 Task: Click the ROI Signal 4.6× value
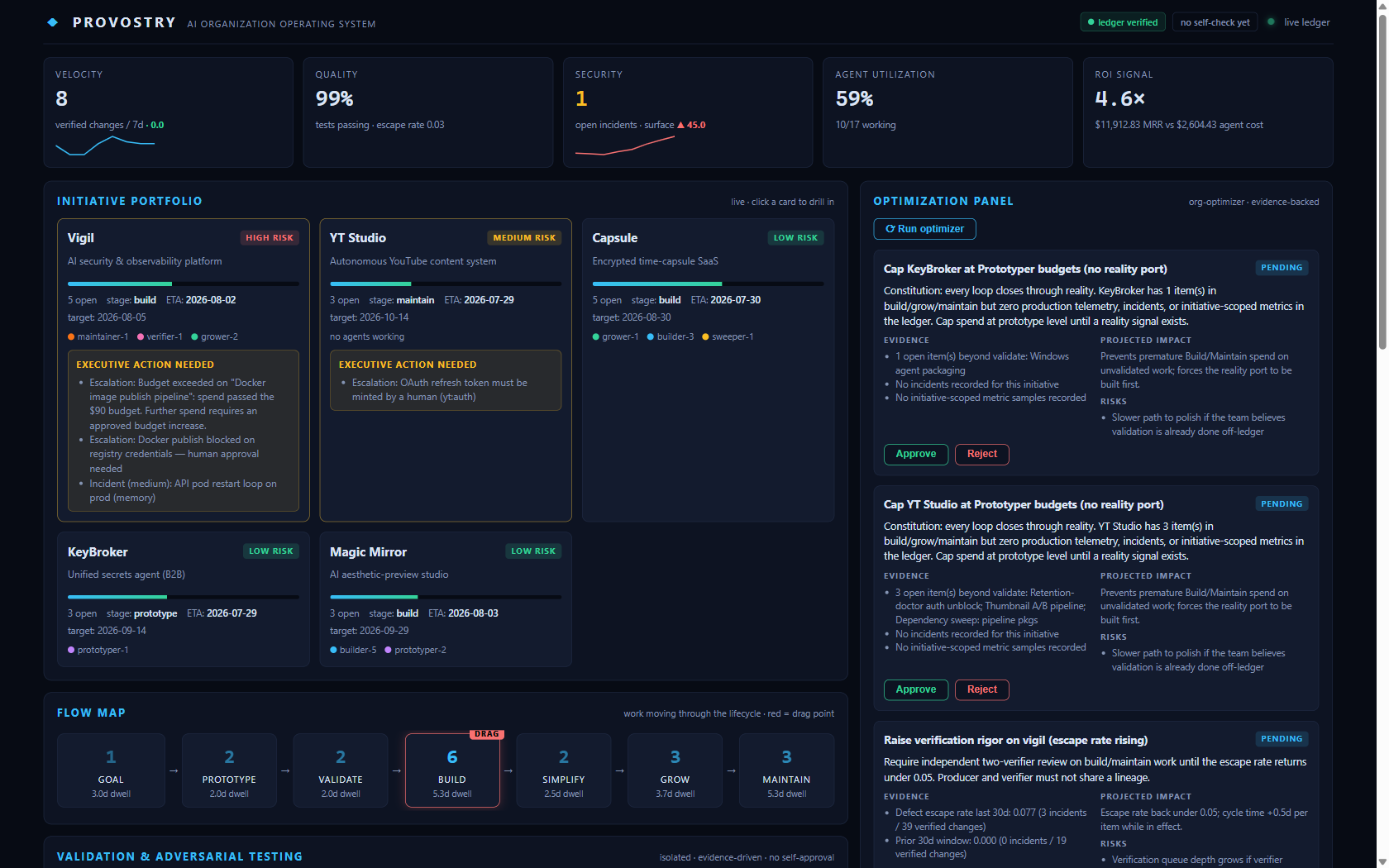click(1119, 99)
